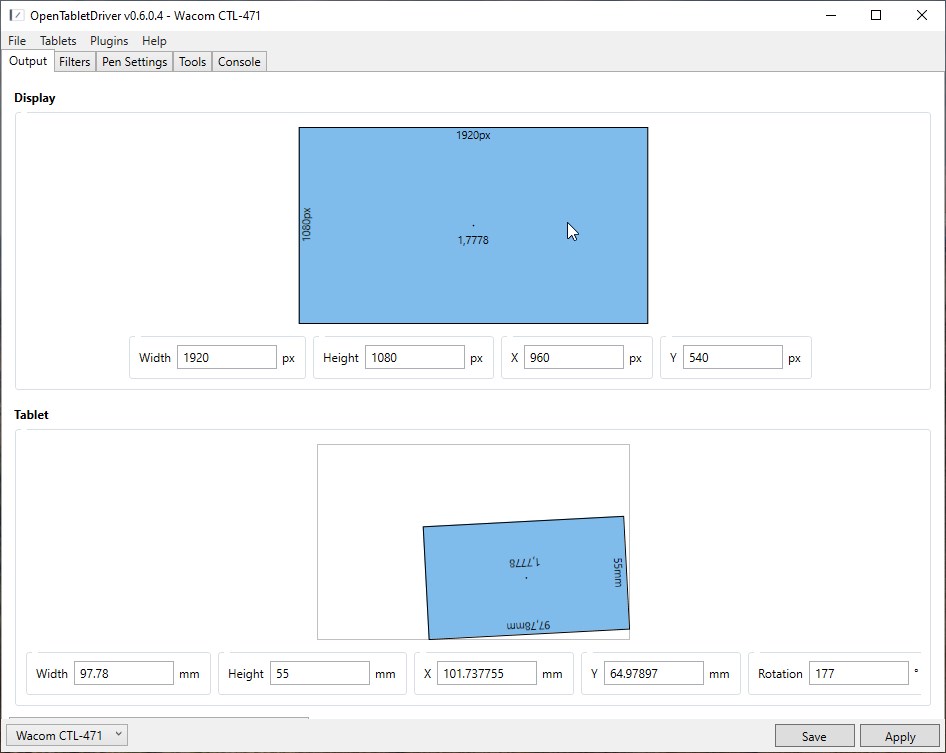Click the display Width input field
This screenshot has height=753, width=946.
coord(226,358)
